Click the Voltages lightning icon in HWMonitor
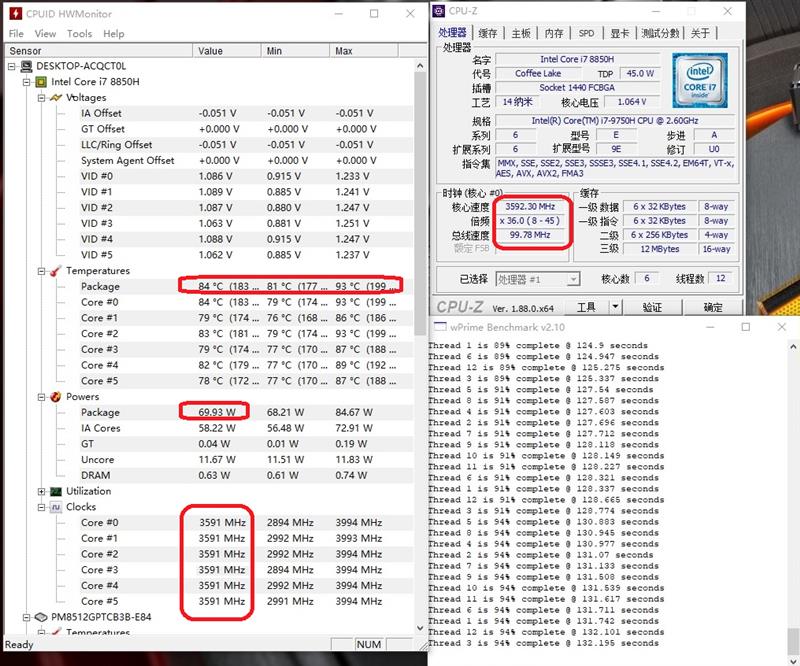Viewport: 800px width, 666px height. coord(56,97)
